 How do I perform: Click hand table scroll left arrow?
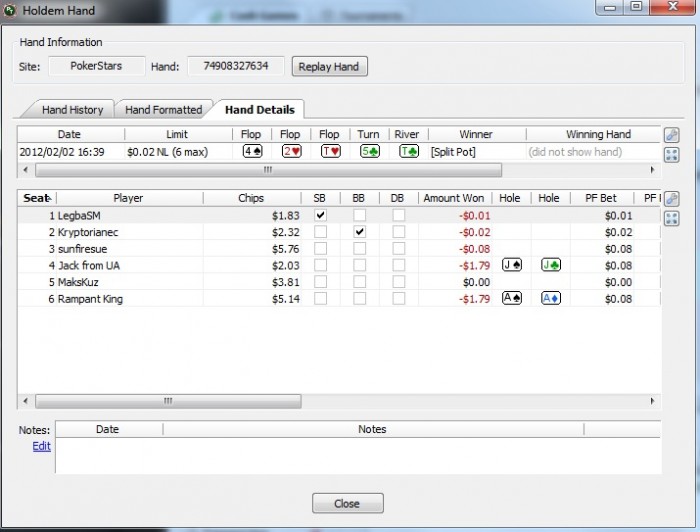point(25,170)
